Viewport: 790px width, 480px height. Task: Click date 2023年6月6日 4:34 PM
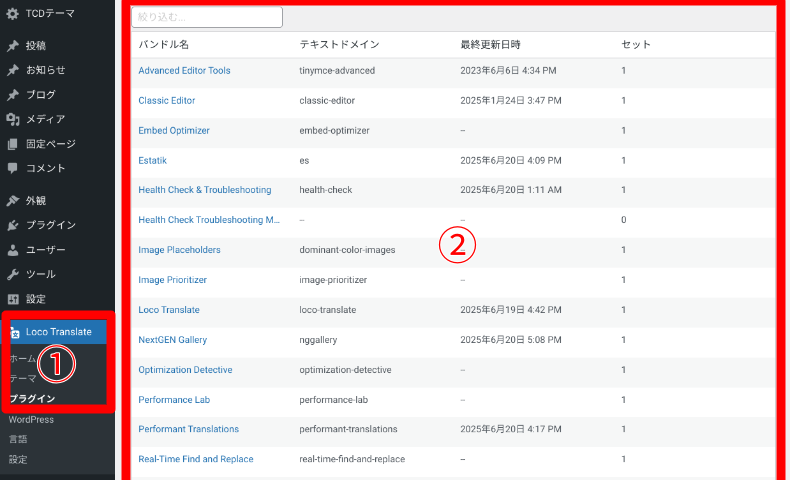[x=508, y=71]
